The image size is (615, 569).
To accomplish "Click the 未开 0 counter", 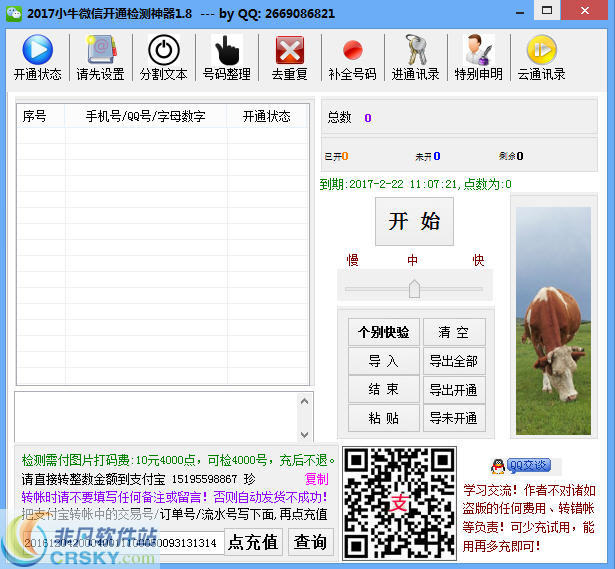I will [x=428, y=156].
